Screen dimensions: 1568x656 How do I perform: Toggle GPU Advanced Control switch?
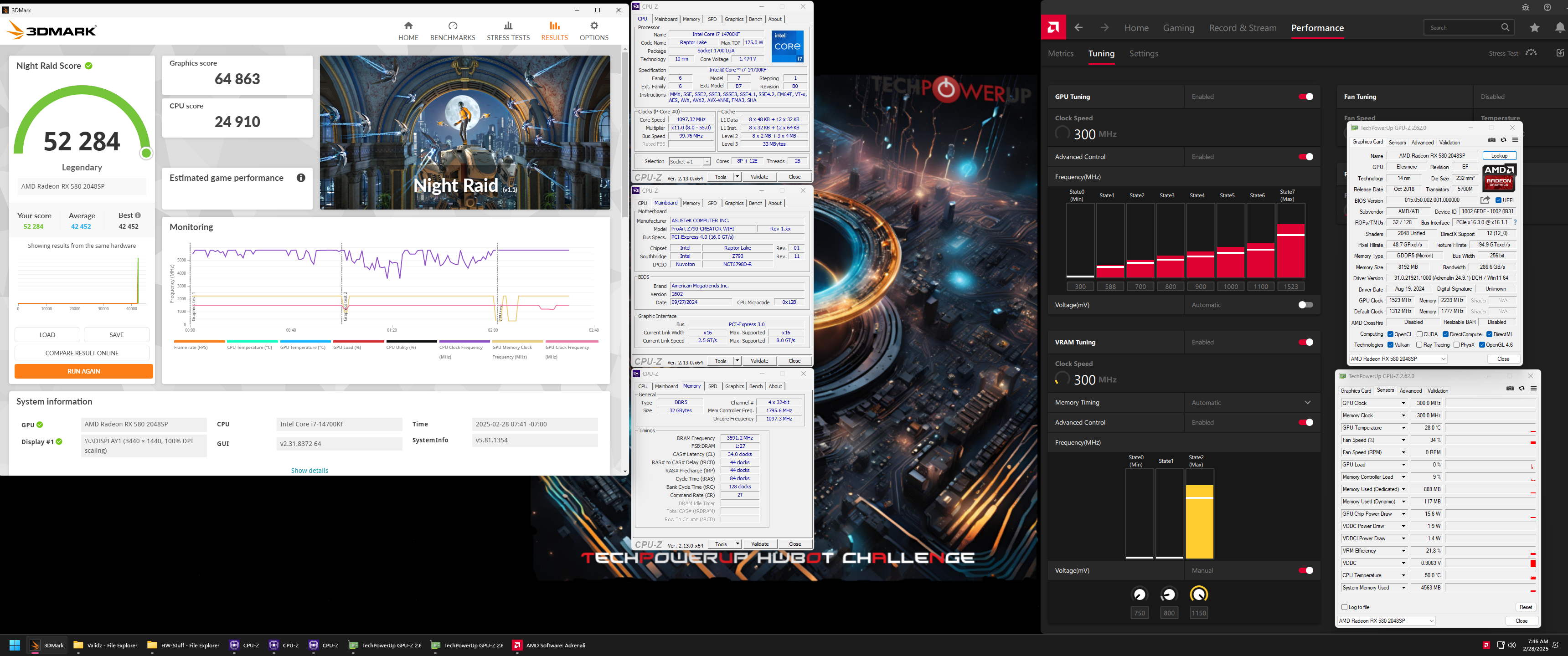coord(1305,157)
